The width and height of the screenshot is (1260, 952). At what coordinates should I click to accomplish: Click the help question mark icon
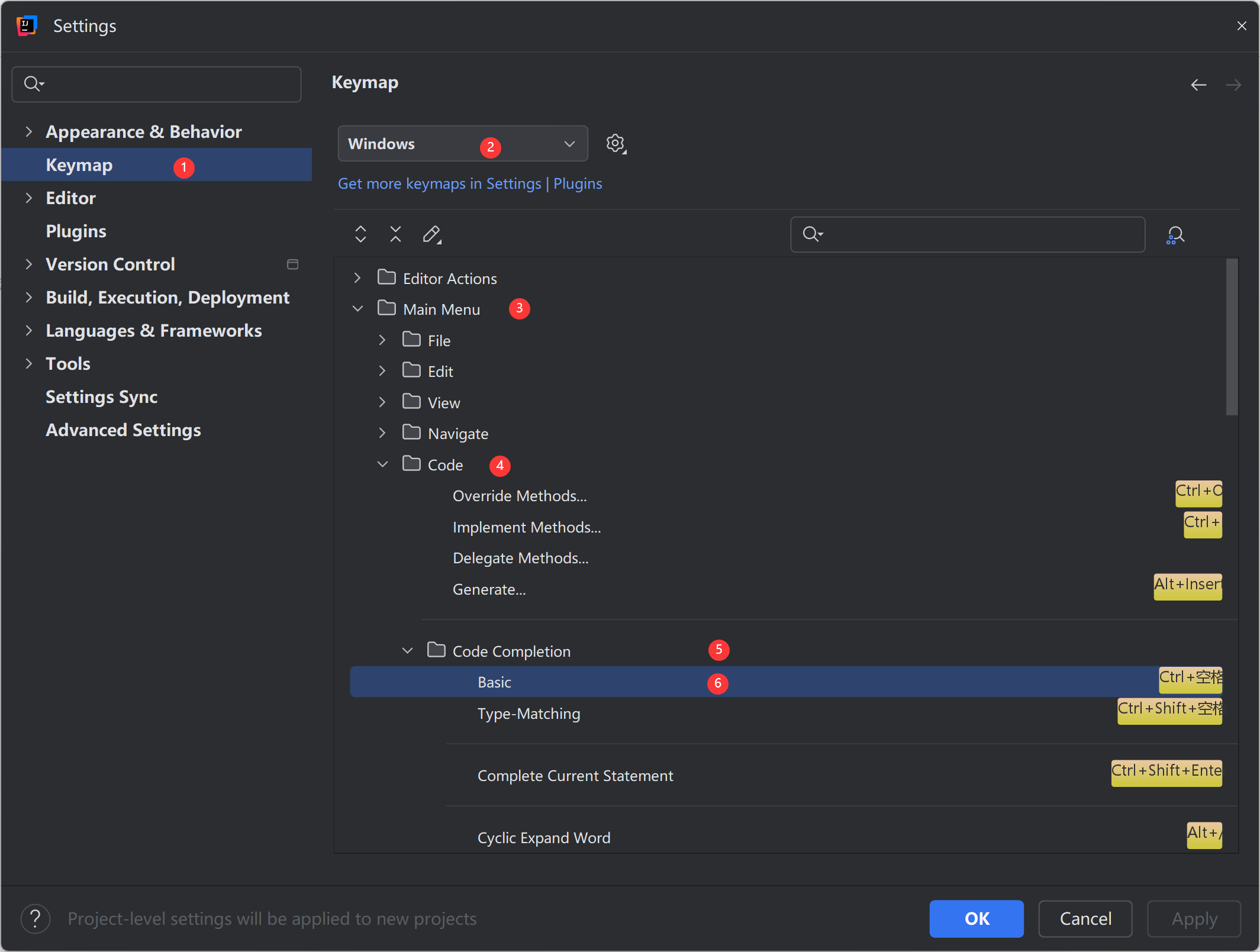tap(36, 918)
